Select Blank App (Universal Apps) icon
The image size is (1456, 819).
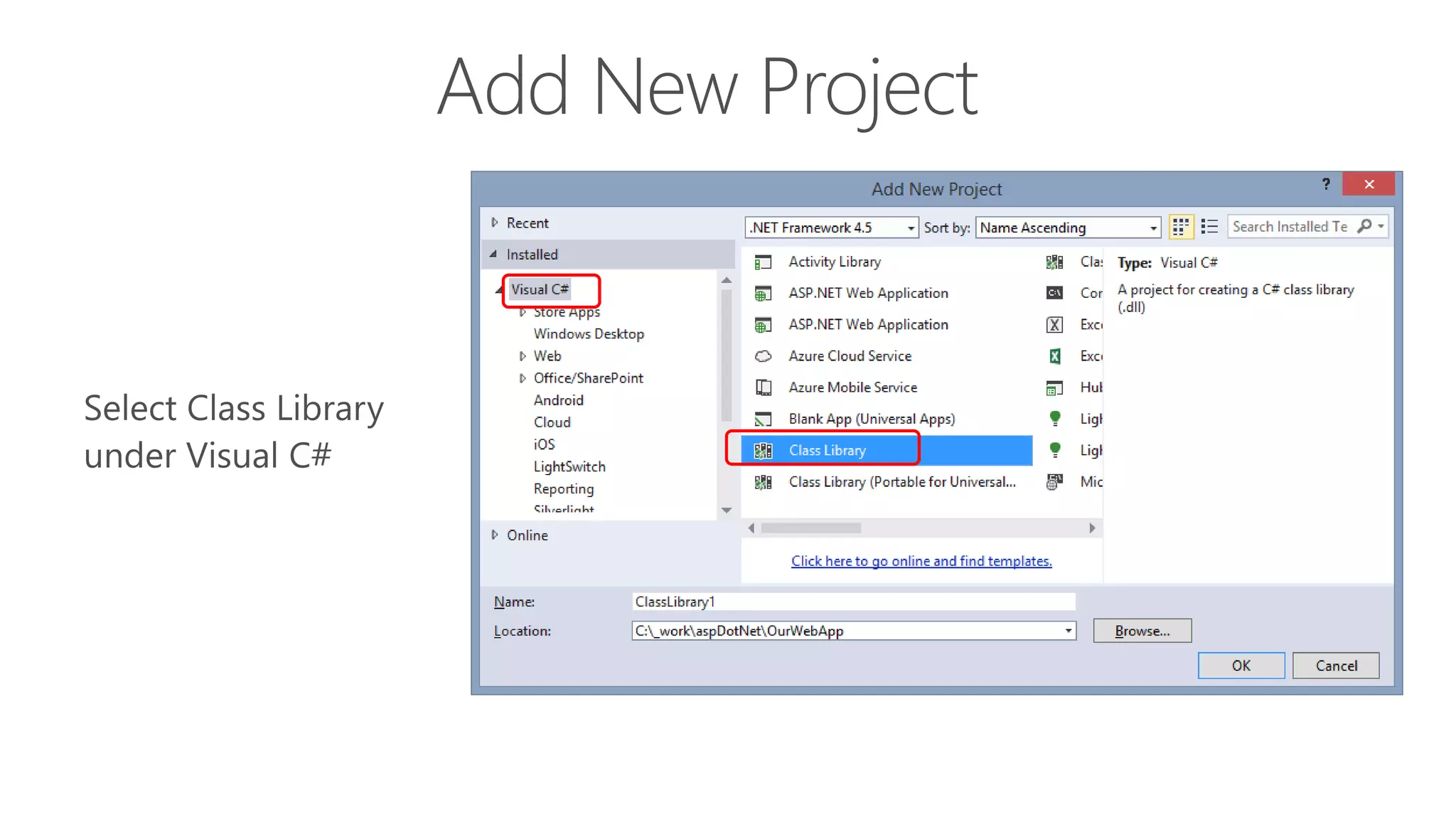(763, 419)
